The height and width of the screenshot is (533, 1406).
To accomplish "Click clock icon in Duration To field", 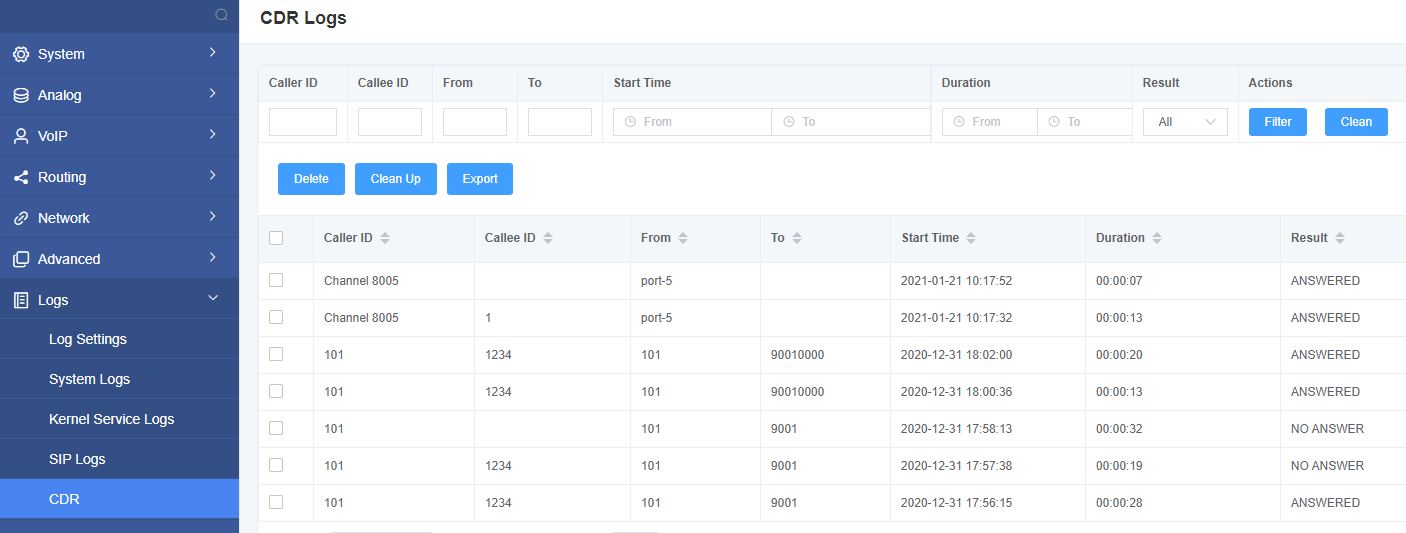I will click(x=1054, y=122).
